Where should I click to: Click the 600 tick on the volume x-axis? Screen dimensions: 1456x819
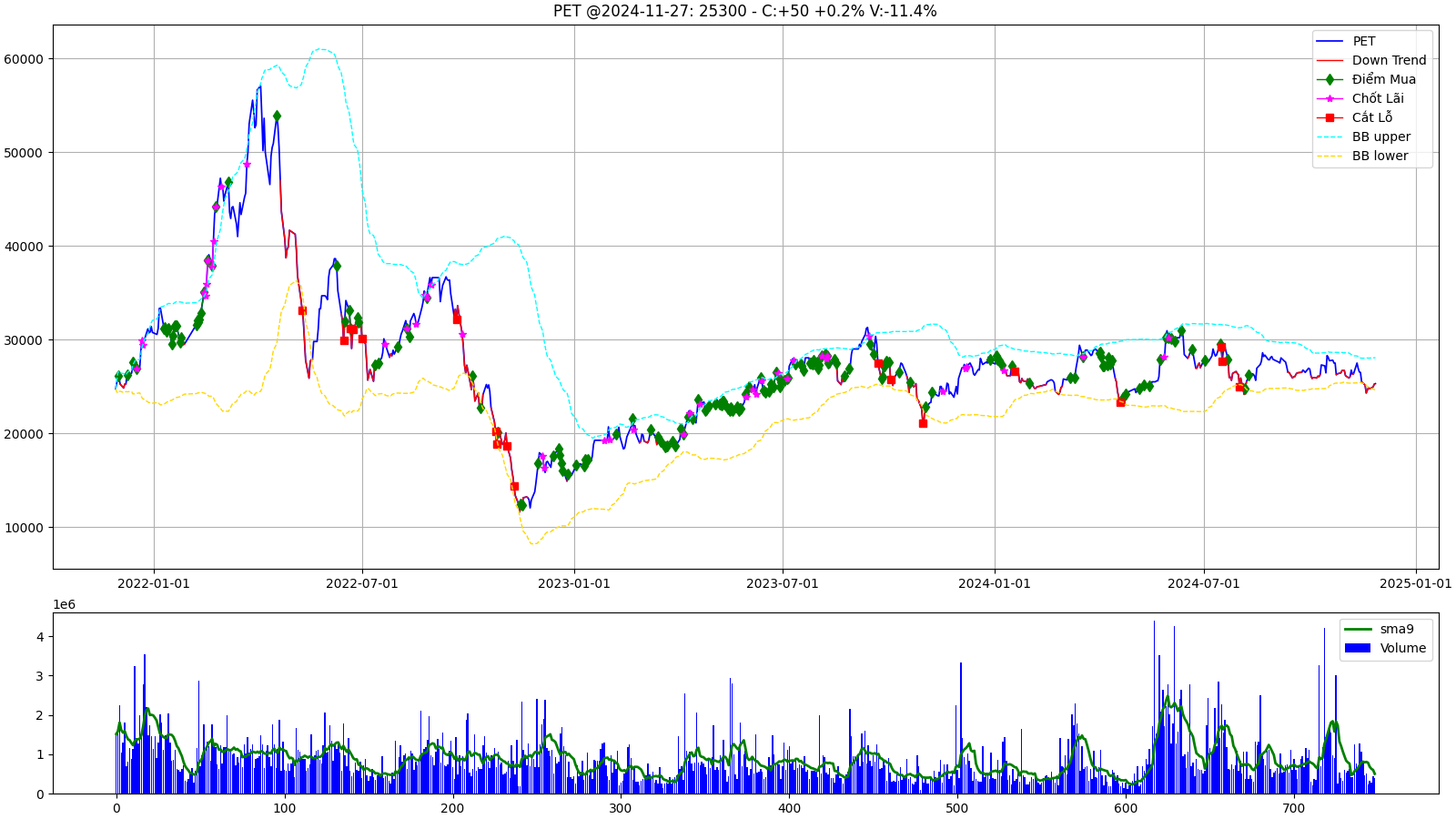[1126, 808]
